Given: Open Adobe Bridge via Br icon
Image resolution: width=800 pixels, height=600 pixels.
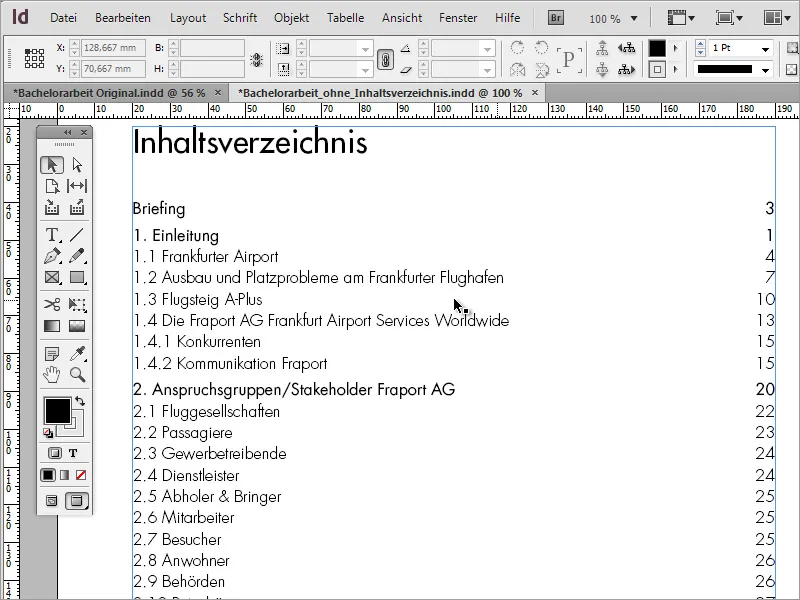Looking at the screenshot, I should pos(556,18).
